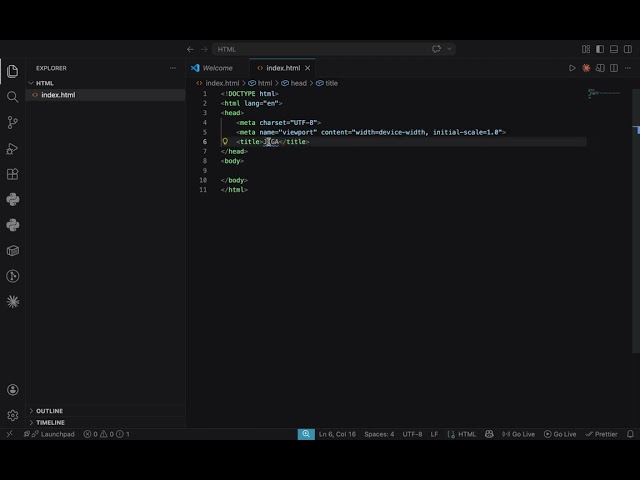Open the index.html breadcrumb
This screenshot has height=480, width=640.
[x=218, y=83]
